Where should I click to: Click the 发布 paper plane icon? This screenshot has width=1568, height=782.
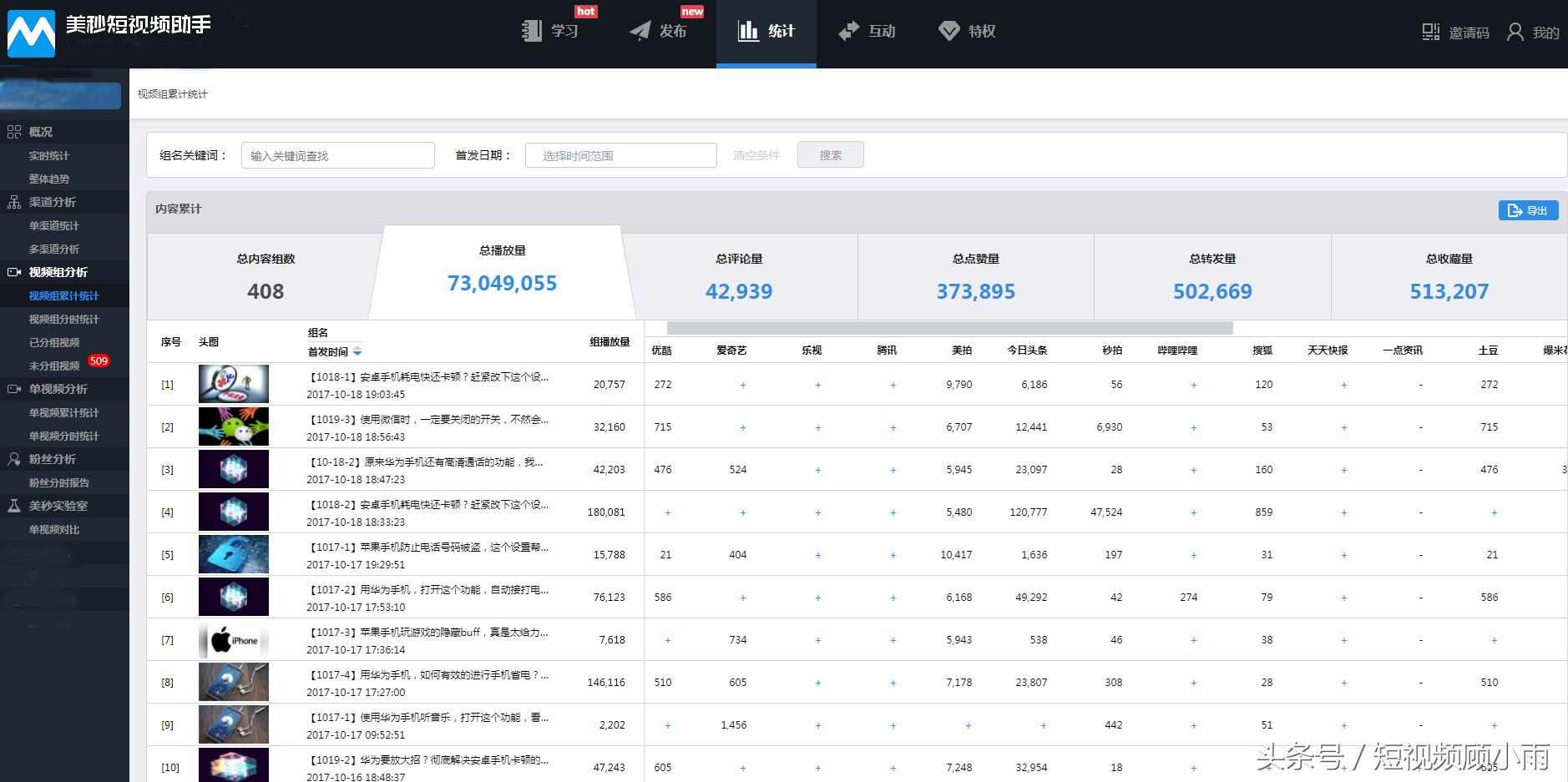coord(640,32)
